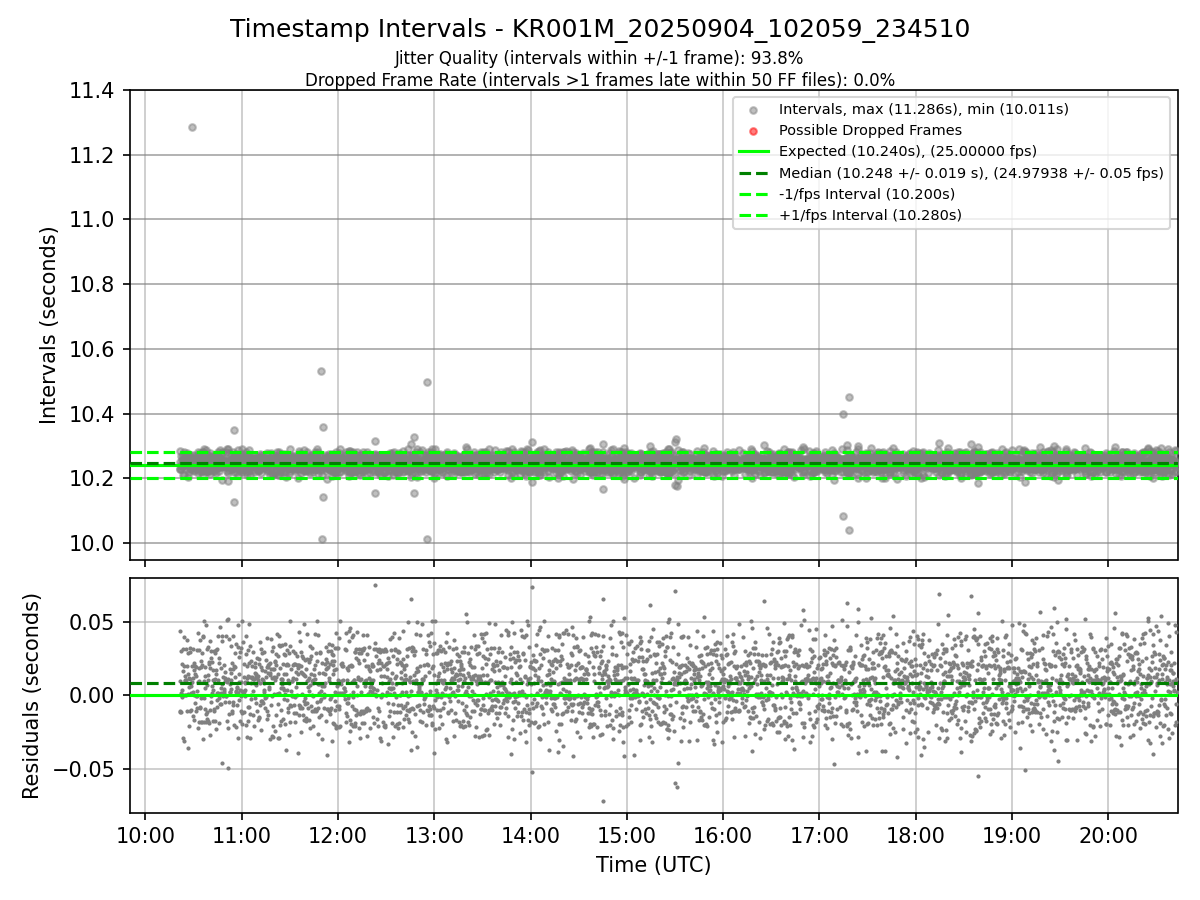Click the 17:00 x-axis tick label
Viewport: 1200px width, 900px height.
819,836
